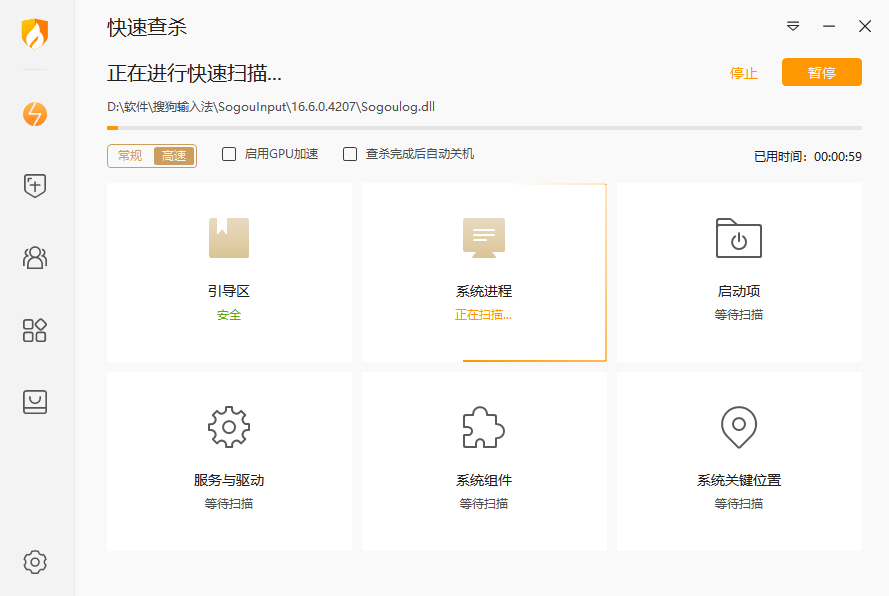Open the people access control sidebar icon

point(35,257)
